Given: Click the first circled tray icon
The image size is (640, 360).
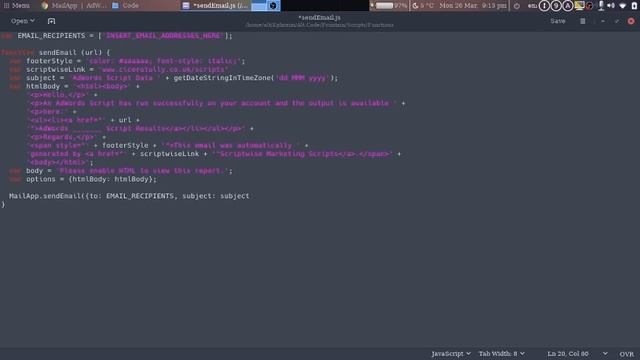Looking at the screenshot, I should [544, 6].
